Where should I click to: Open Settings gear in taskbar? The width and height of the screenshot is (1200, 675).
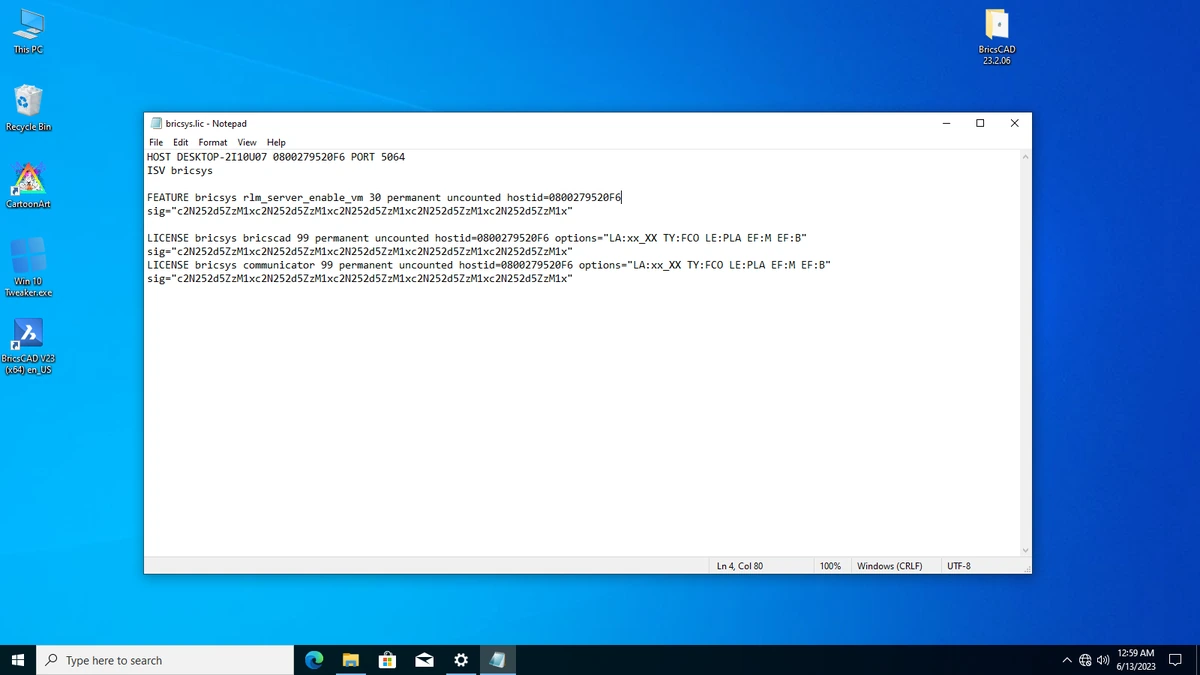coord(460,660)
